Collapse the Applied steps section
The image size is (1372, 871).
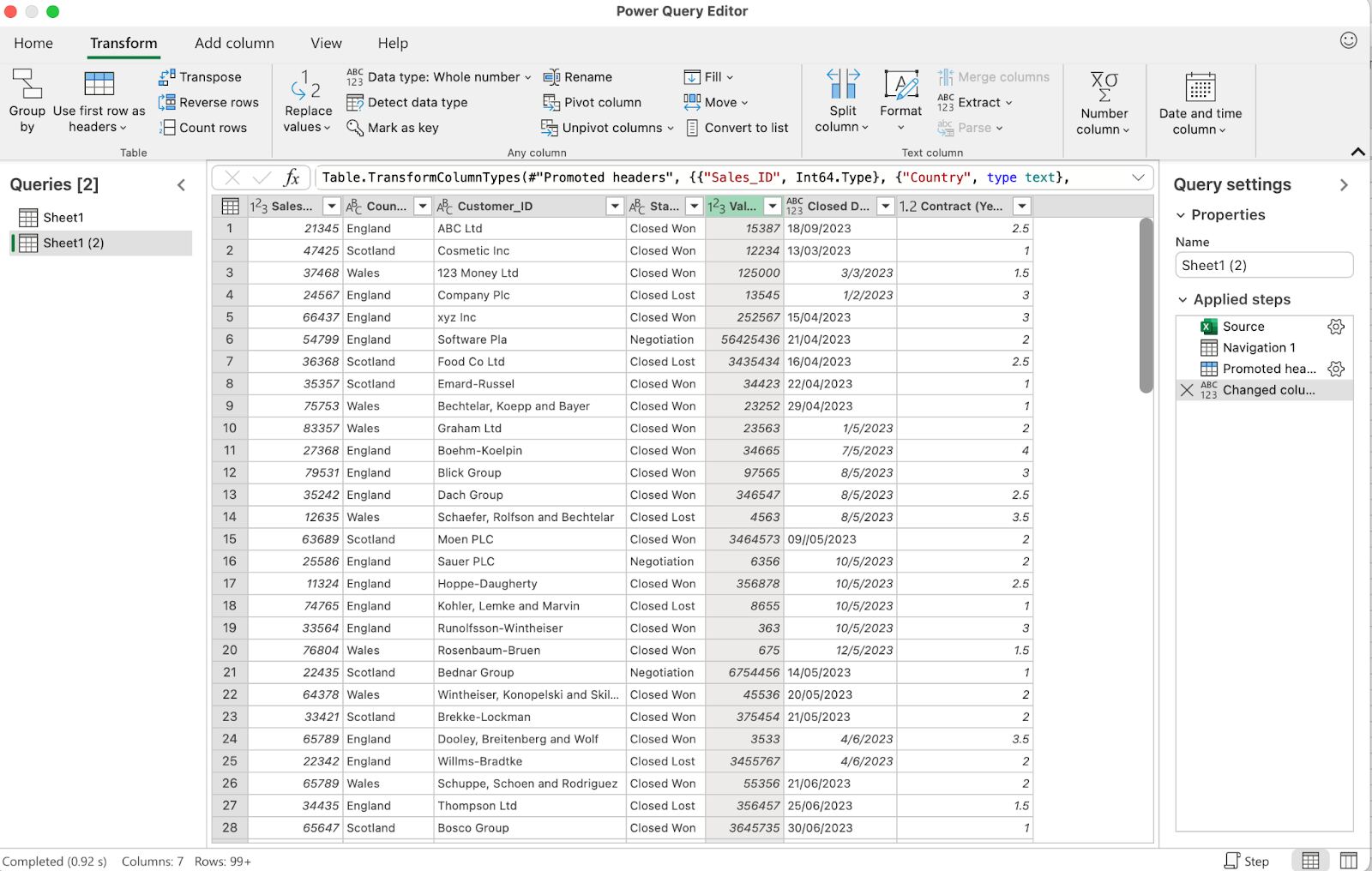(x=1182, y=300)
